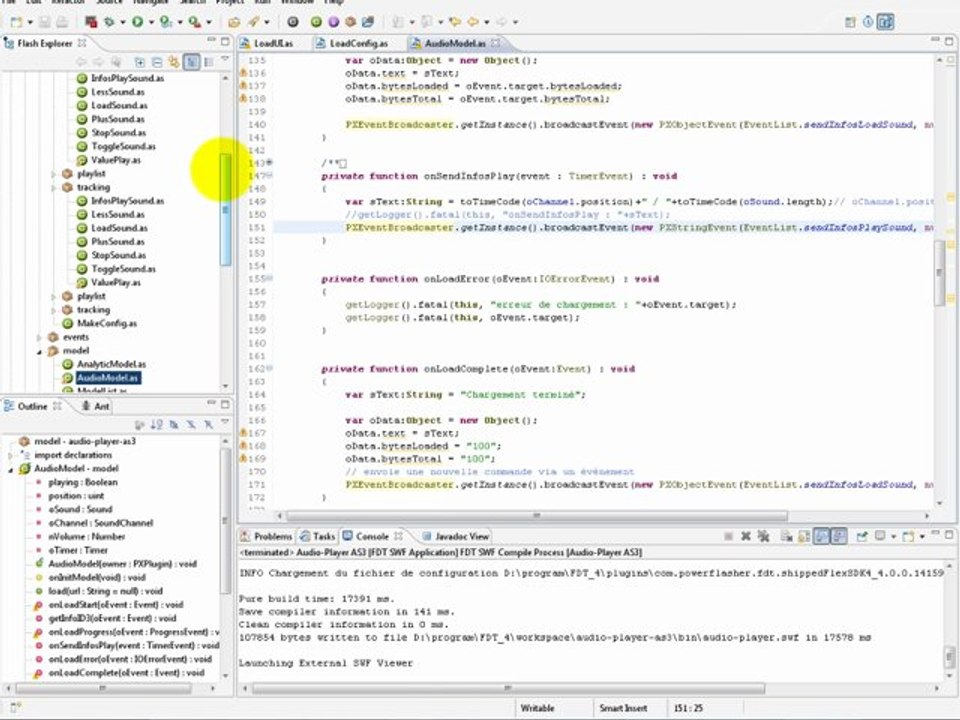Close the AudioModel.as editor tab

pyautogui.click(x=496, y=43)
